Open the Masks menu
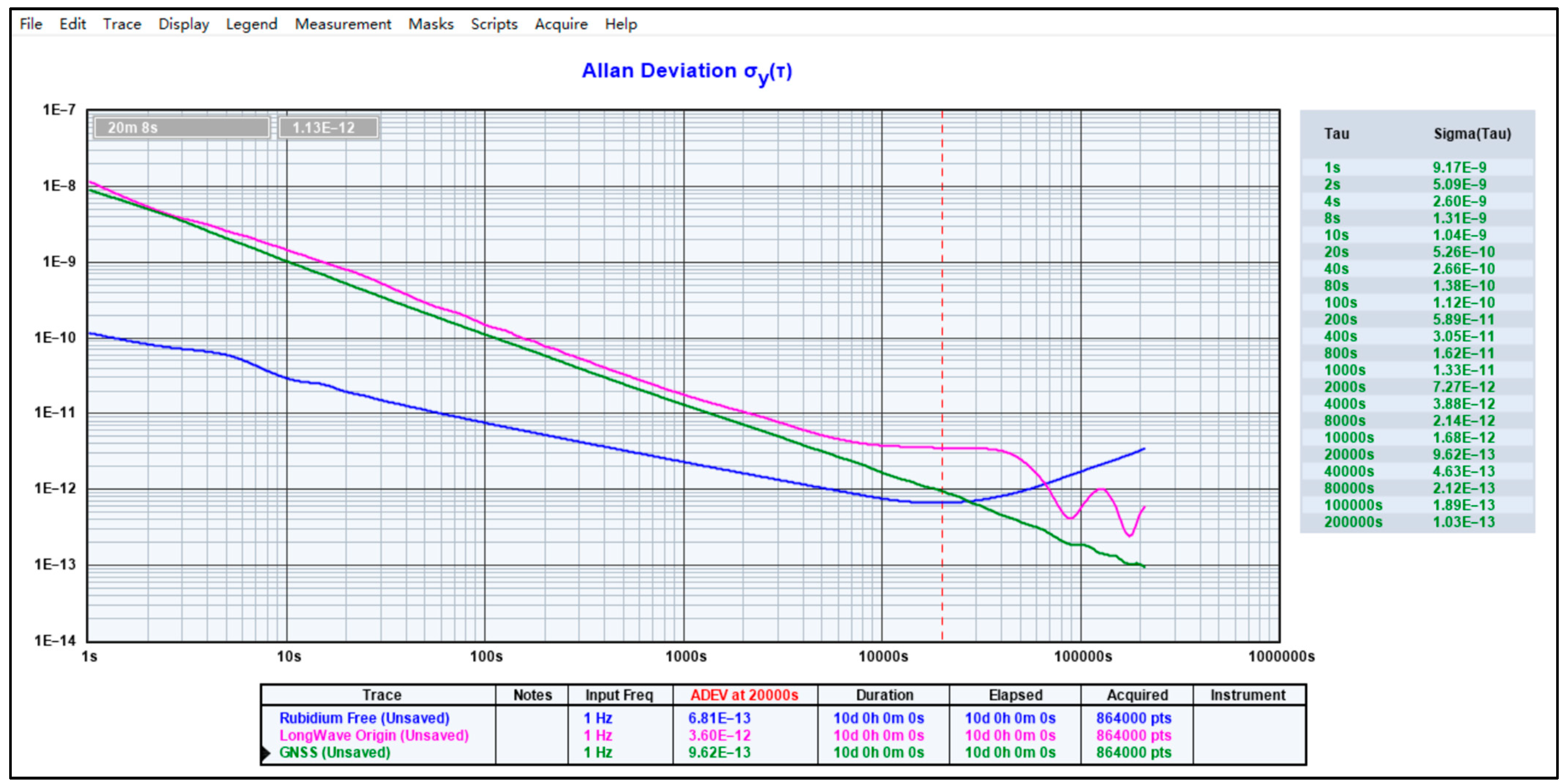The width and height of the screenshot is (1565, 784). (431, 24)
